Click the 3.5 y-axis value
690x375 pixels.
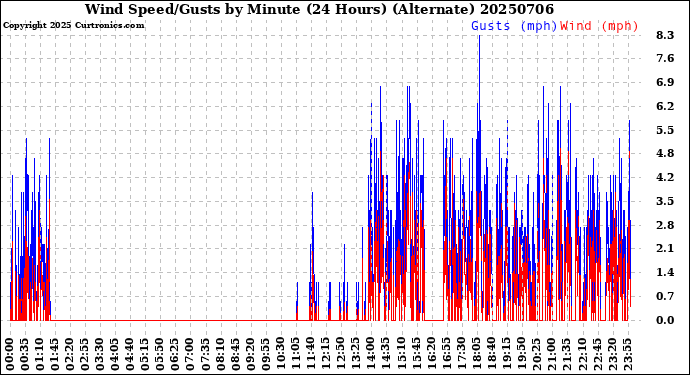pyautogui.click(x=665, y=201)
